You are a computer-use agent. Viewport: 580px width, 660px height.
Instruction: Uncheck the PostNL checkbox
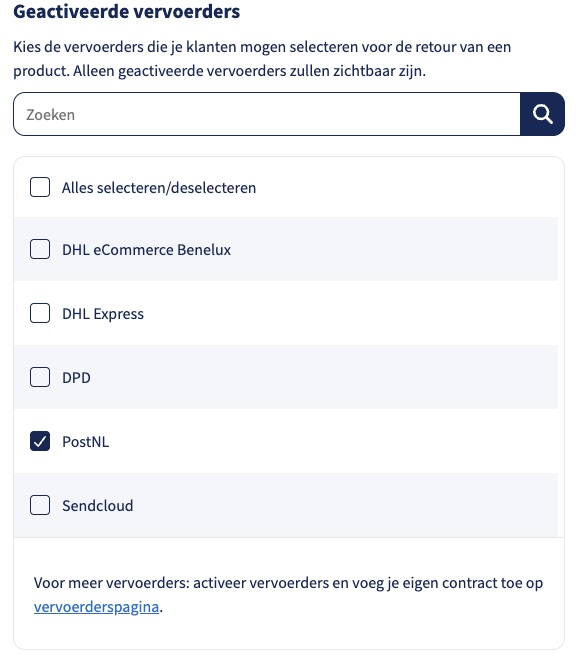[40, 441]
